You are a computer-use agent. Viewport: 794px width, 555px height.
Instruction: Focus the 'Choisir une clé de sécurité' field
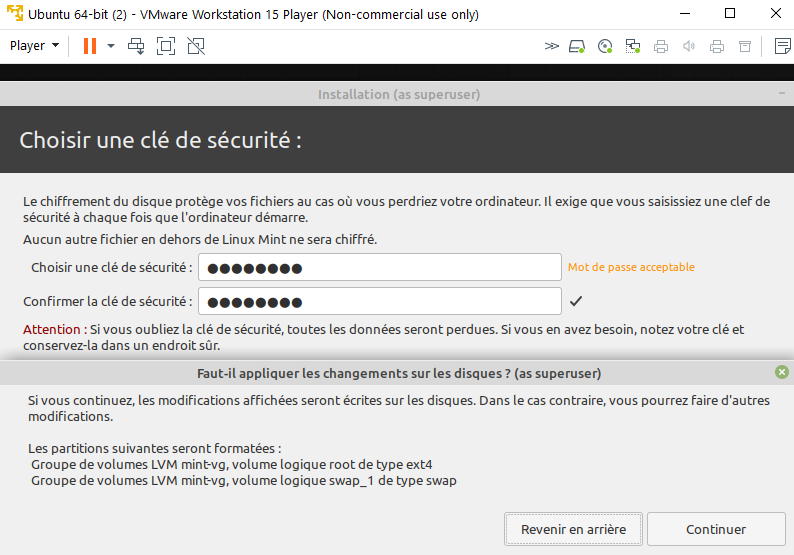click(380, 267)
